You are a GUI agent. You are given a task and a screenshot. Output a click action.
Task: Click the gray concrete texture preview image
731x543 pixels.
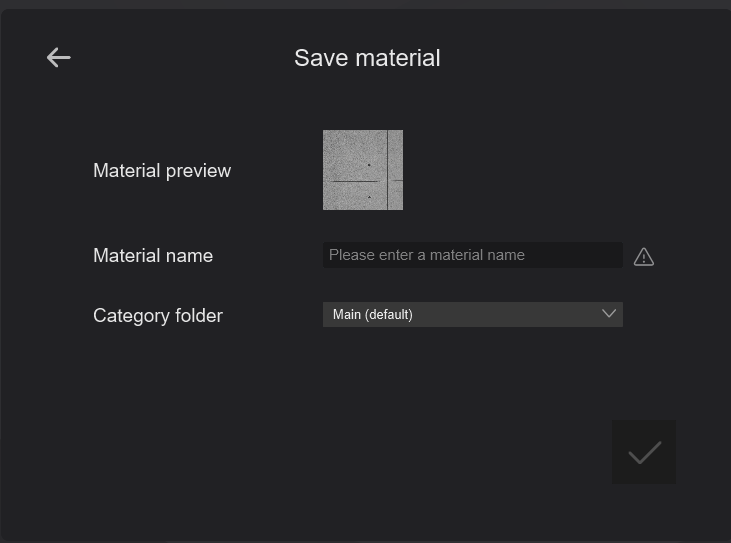[x=362, y=170]
